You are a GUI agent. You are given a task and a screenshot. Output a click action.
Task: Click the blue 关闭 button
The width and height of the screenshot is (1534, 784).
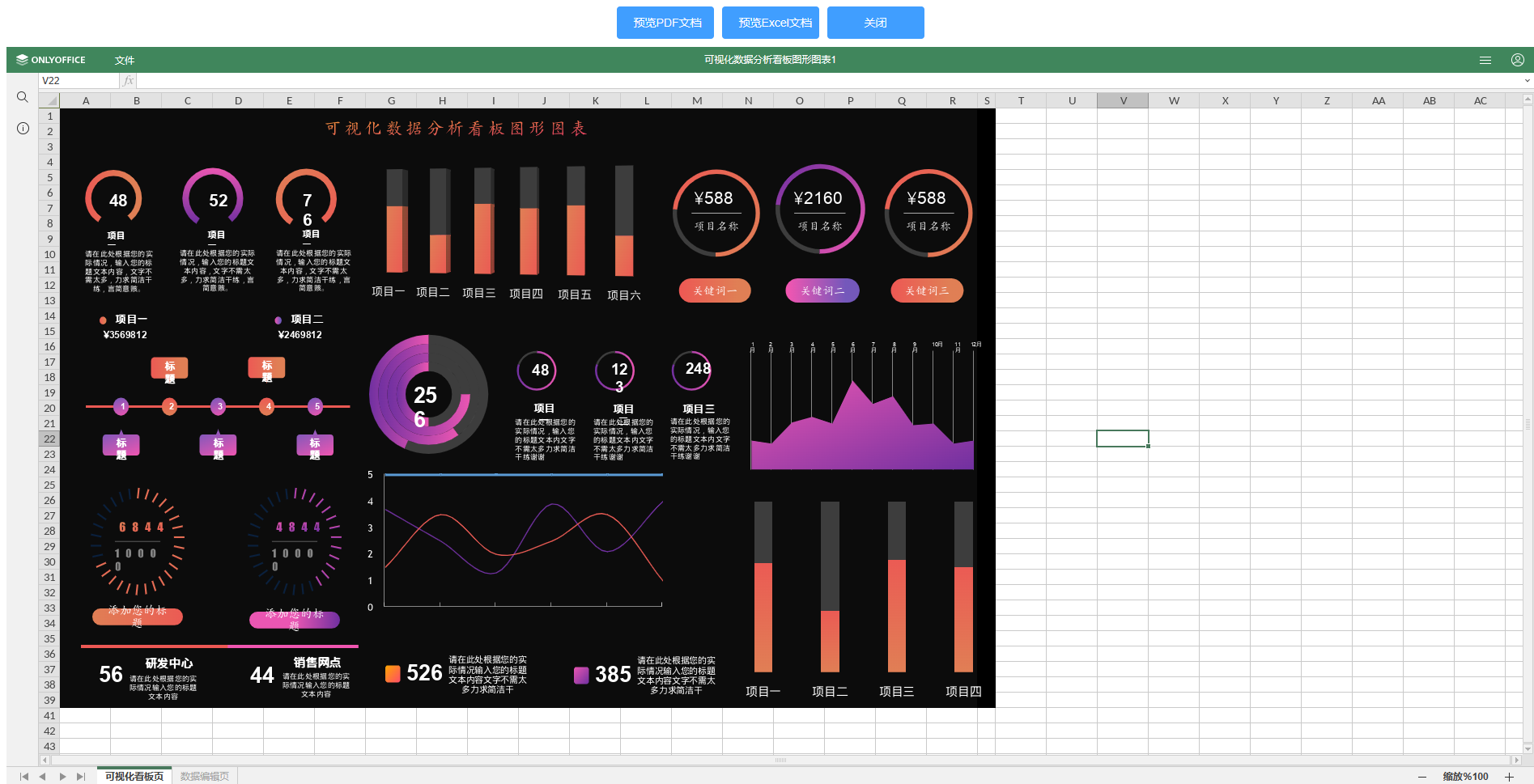pos(876,23)
